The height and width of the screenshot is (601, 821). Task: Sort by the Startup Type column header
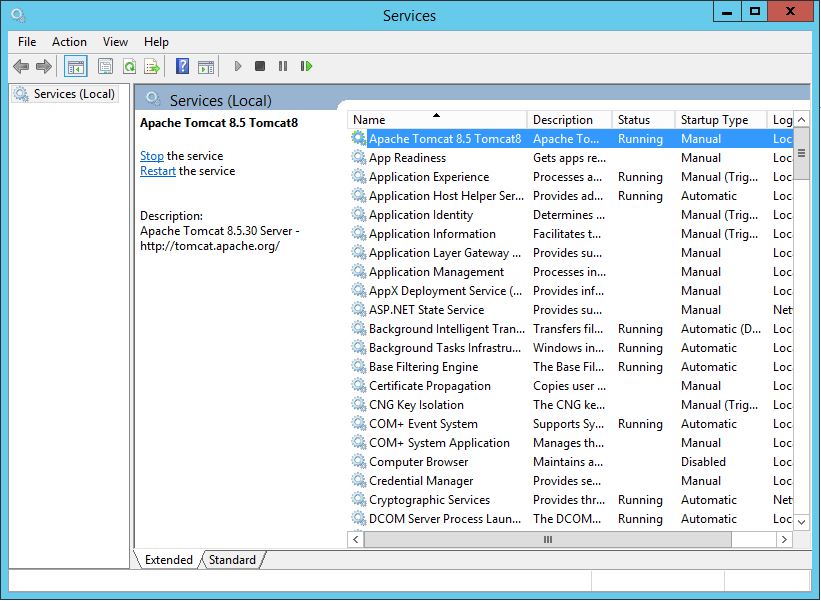(721, 120)
